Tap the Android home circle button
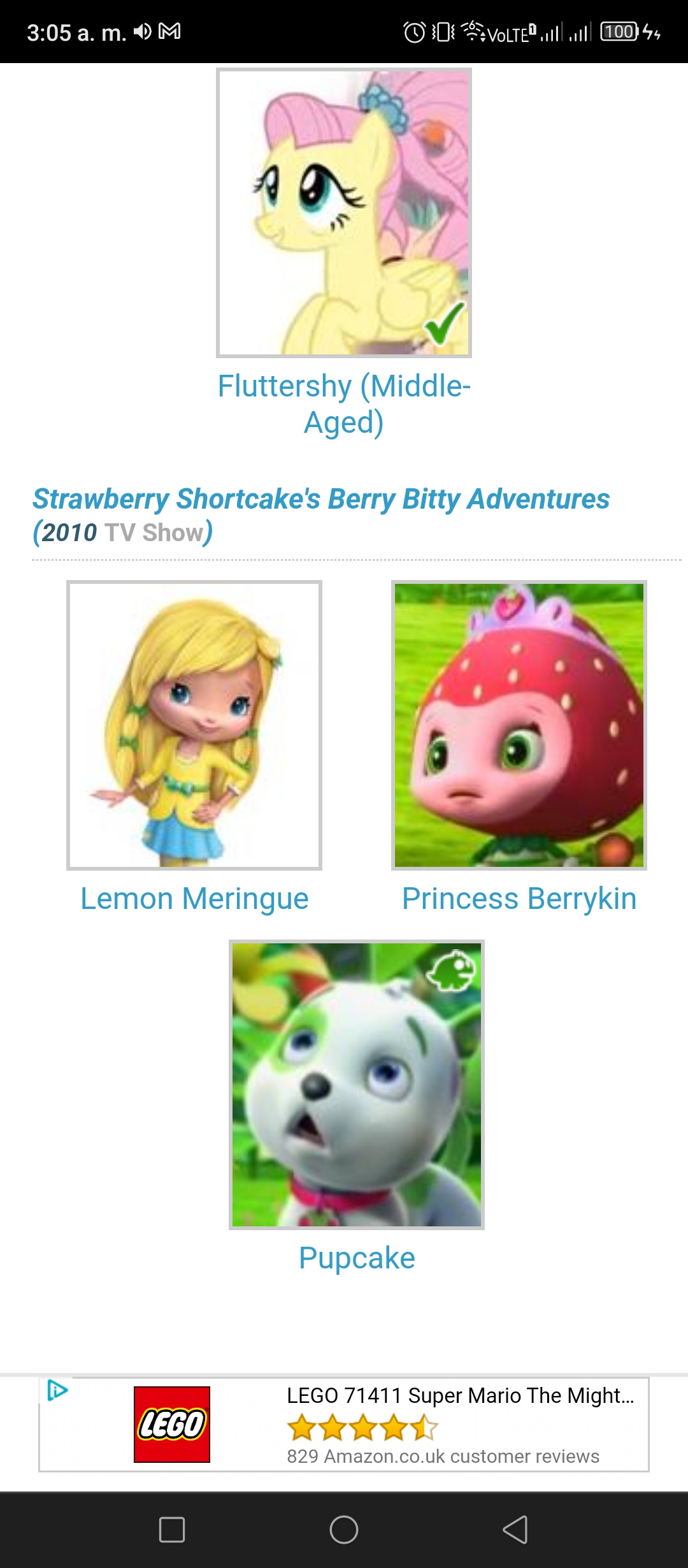 344,1530
